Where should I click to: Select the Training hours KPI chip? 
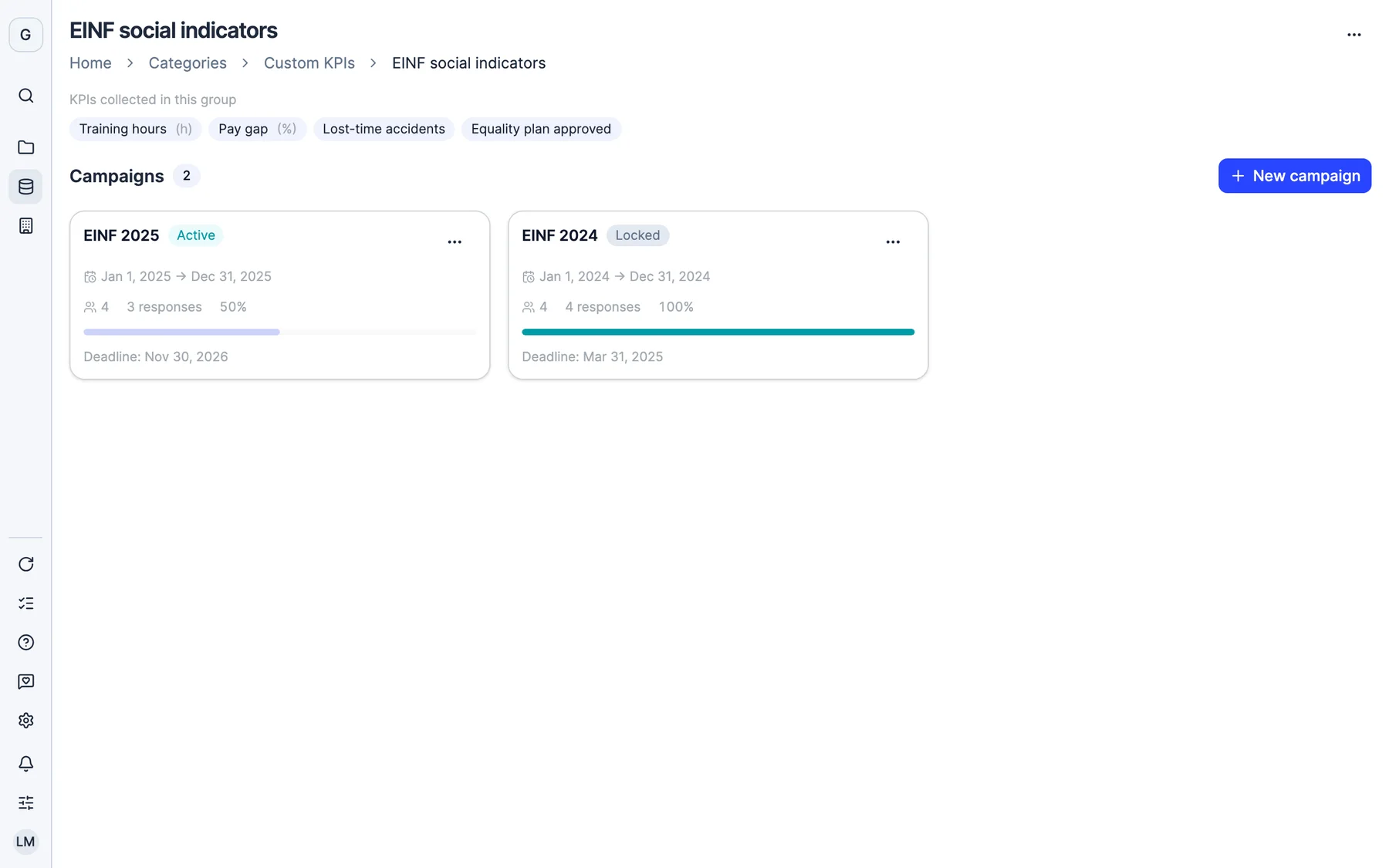click(x=136, y=129)
